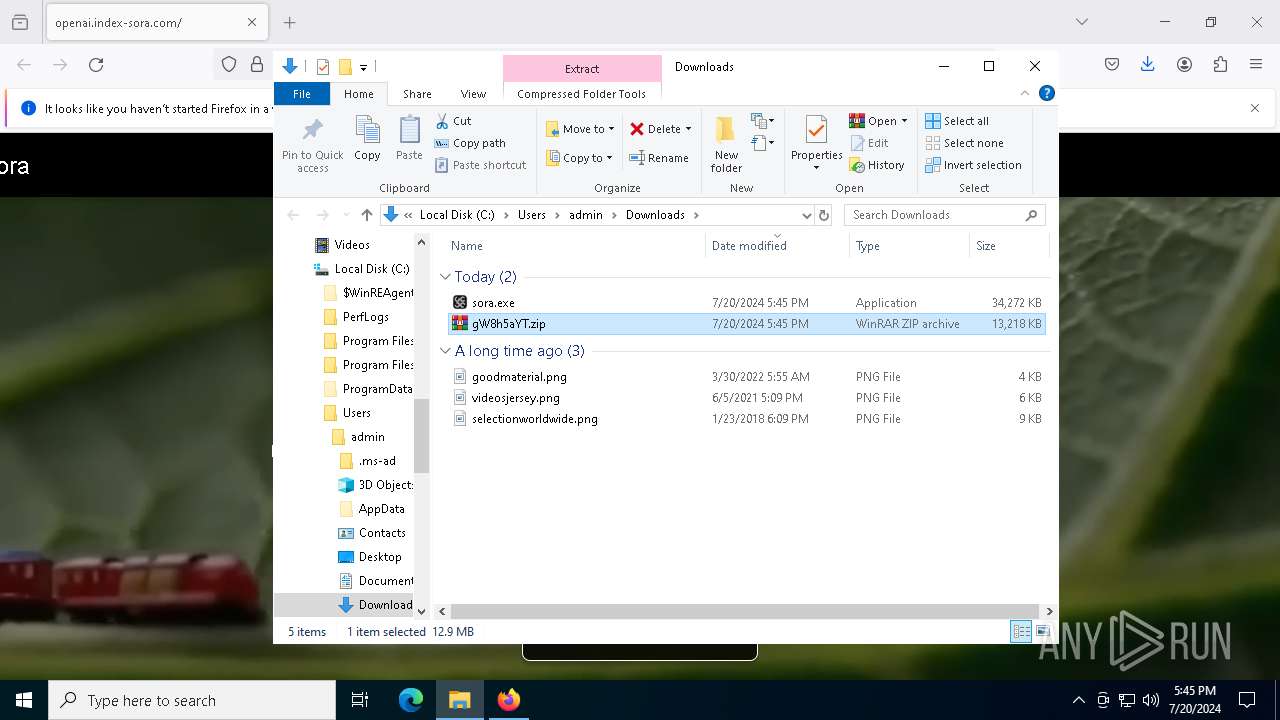Open the Open button dropdown arrow
The width and height of the screenshot is (1280, 720).
tap(904, 121)
